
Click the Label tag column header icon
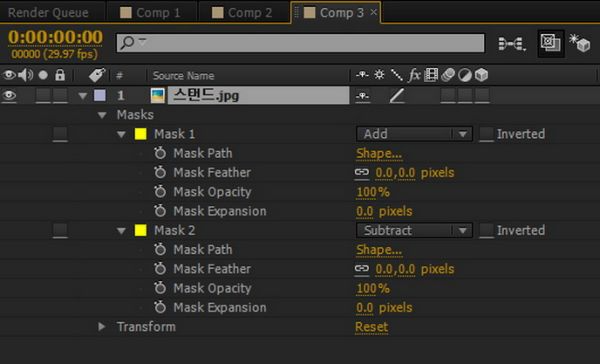coord(97,75)
